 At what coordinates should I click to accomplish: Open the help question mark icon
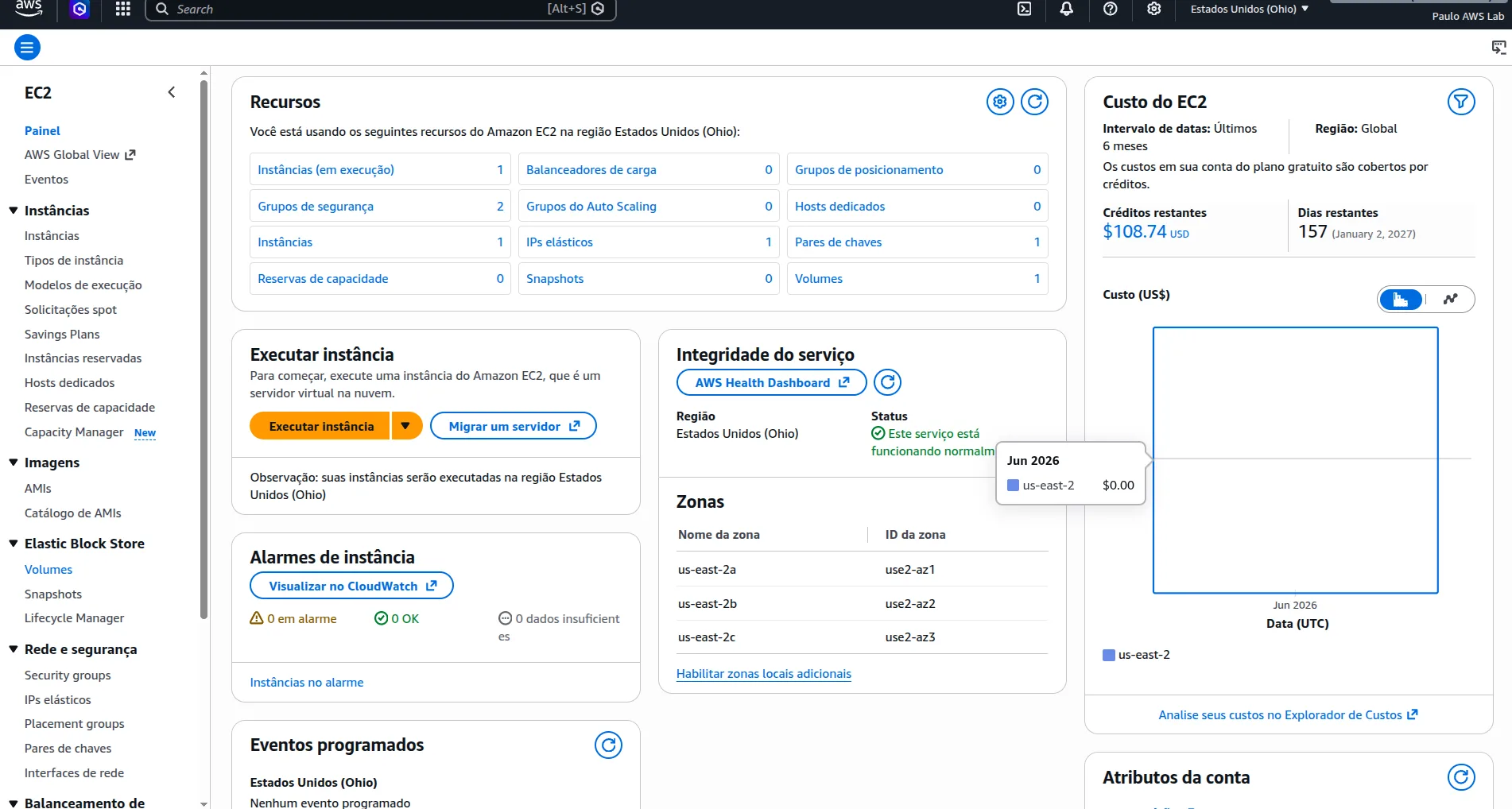click(1111, 9)
